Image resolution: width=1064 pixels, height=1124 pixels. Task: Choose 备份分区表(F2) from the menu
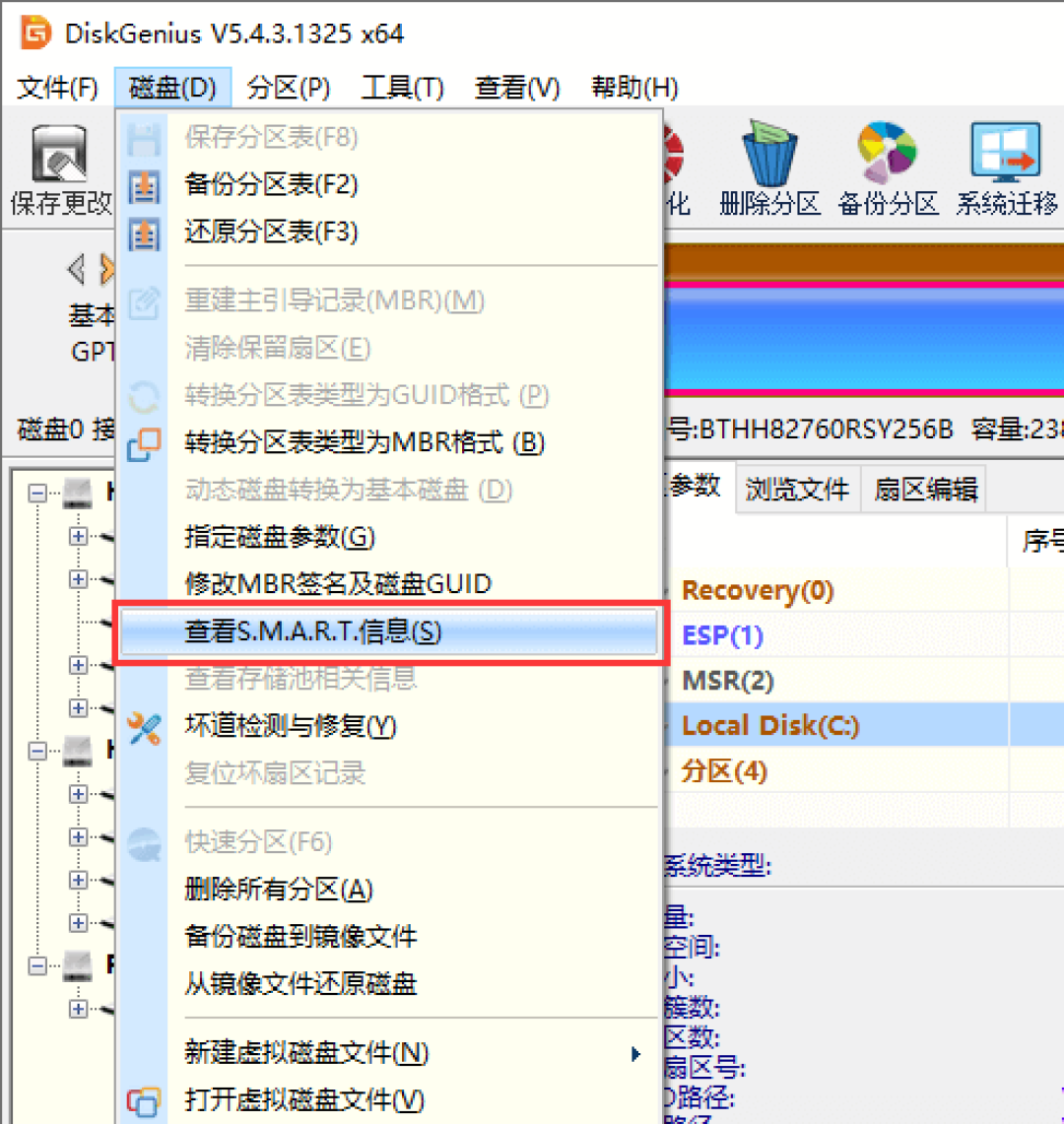click(389, 185)
